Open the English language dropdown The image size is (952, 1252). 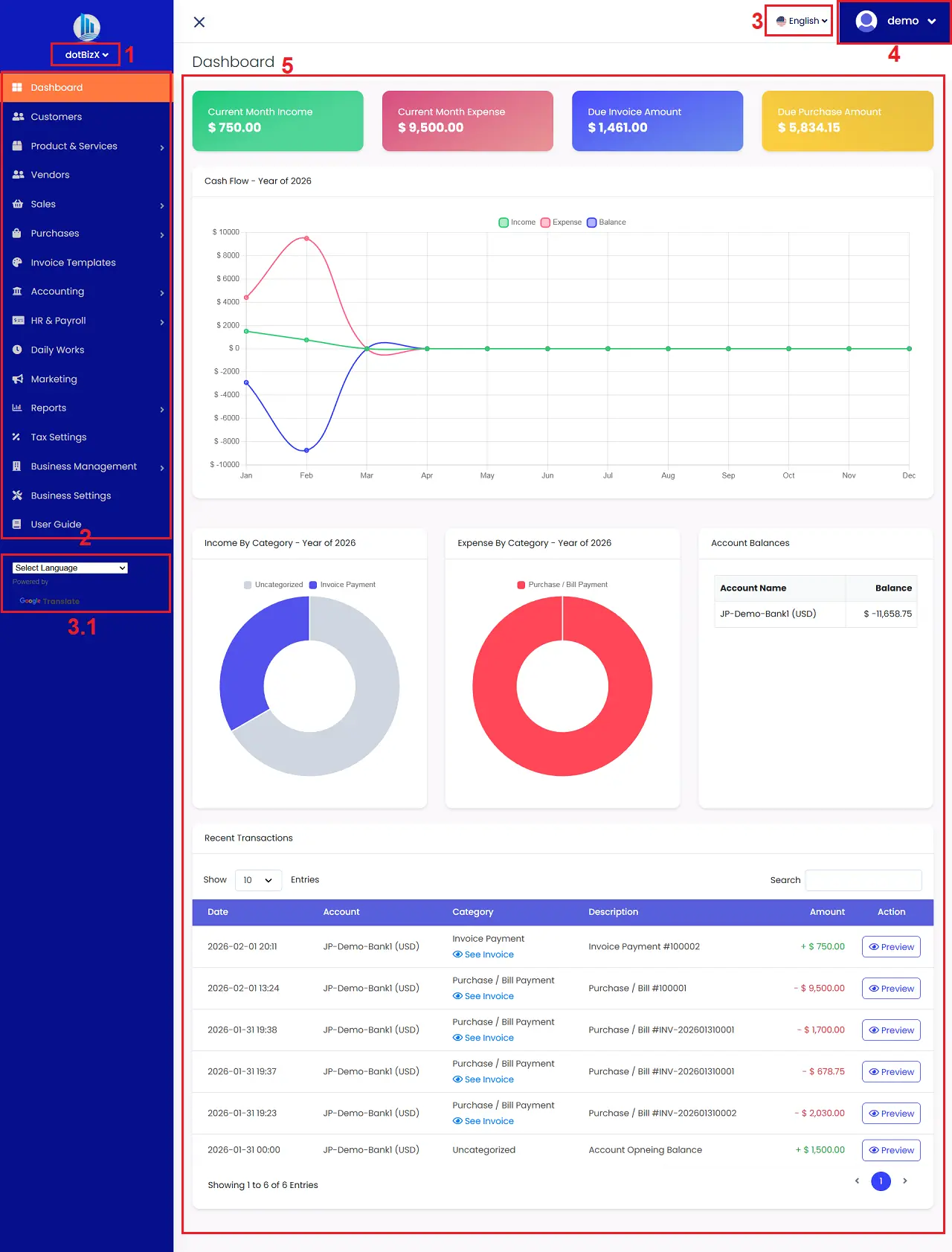coord(801,21)
